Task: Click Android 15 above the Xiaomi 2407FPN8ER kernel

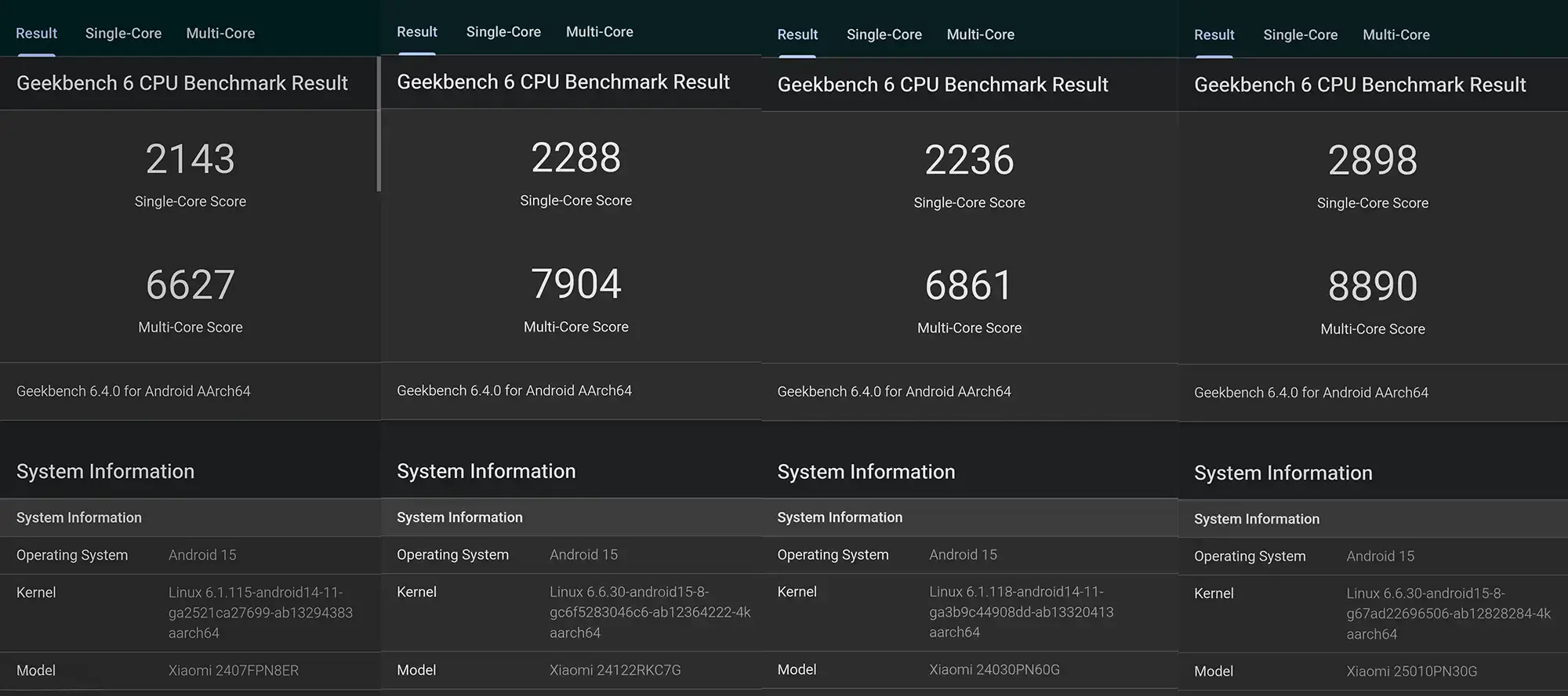Action: (x=202, y=555)
